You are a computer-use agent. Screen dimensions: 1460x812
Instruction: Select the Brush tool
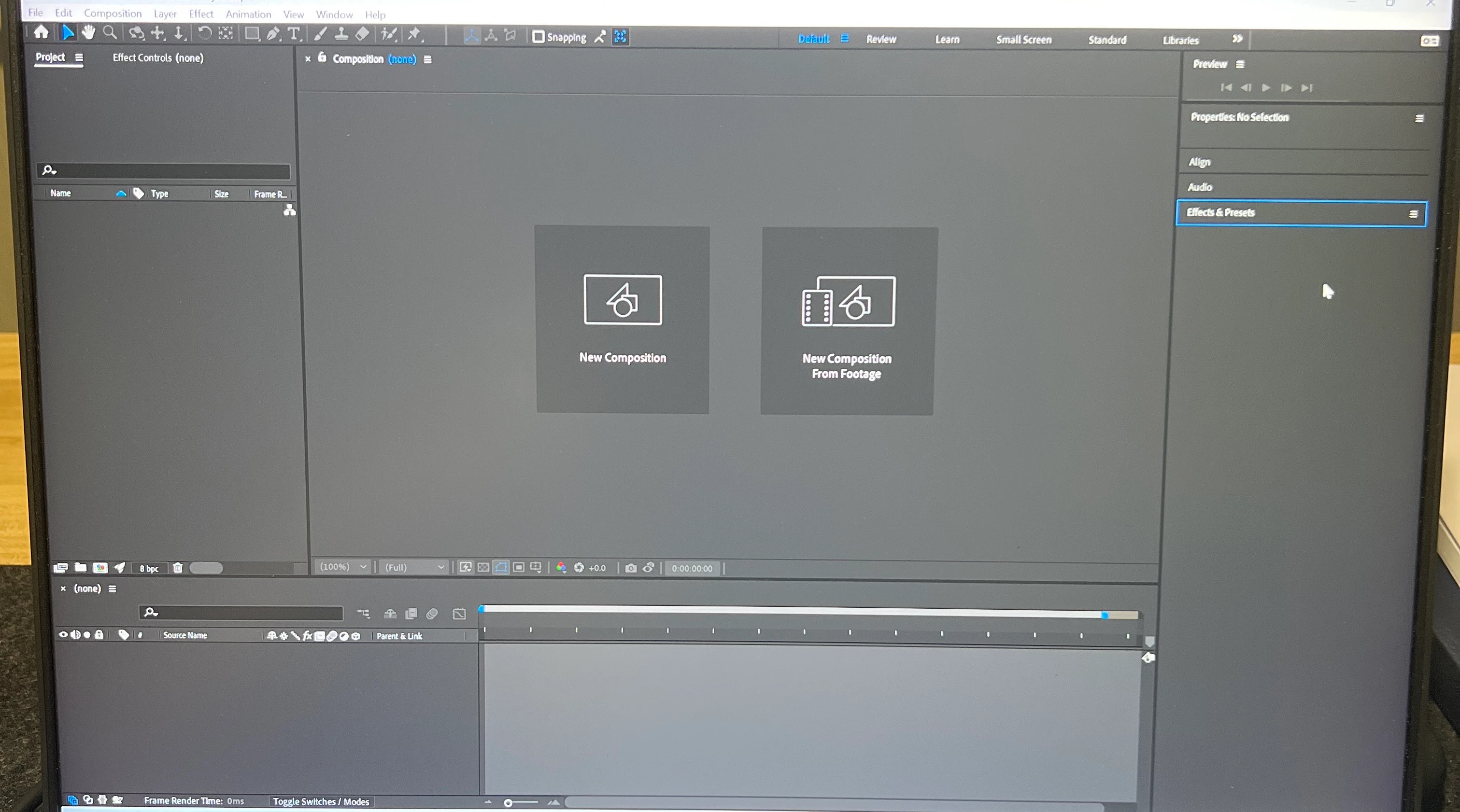(320, 34)
